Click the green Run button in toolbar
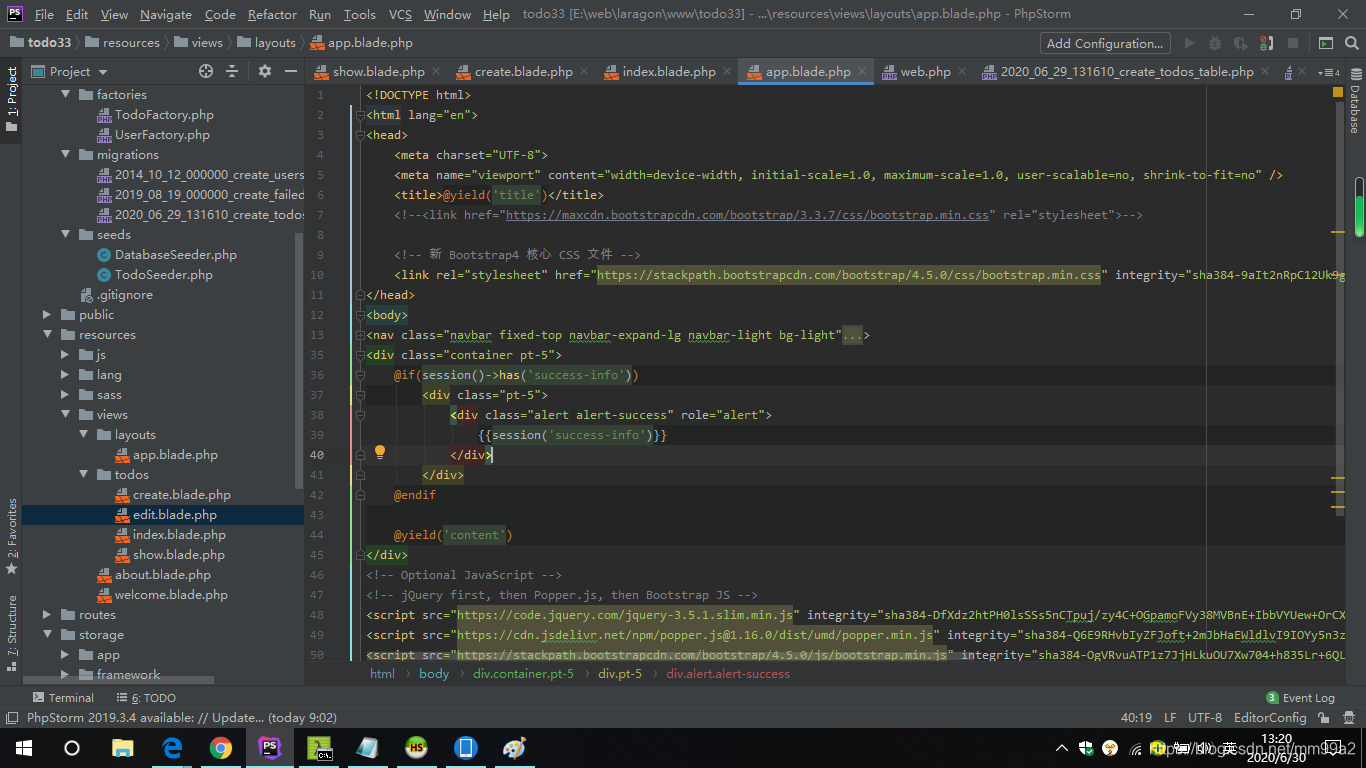This screenshot has width=1366, height=768. (x=1189, y=43)
